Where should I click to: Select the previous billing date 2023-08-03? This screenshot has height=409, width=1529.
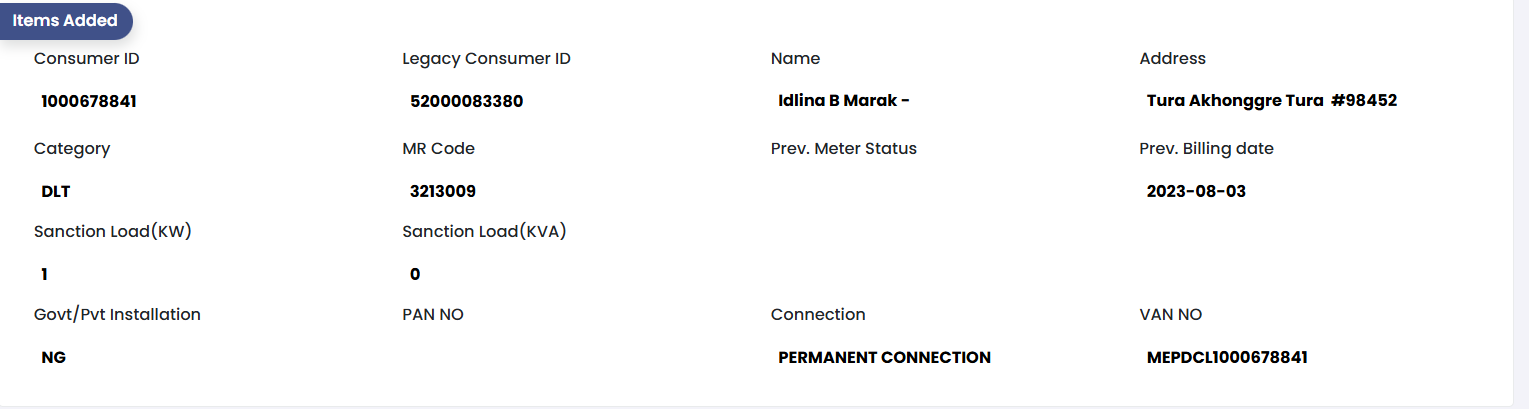point(1196,191)
